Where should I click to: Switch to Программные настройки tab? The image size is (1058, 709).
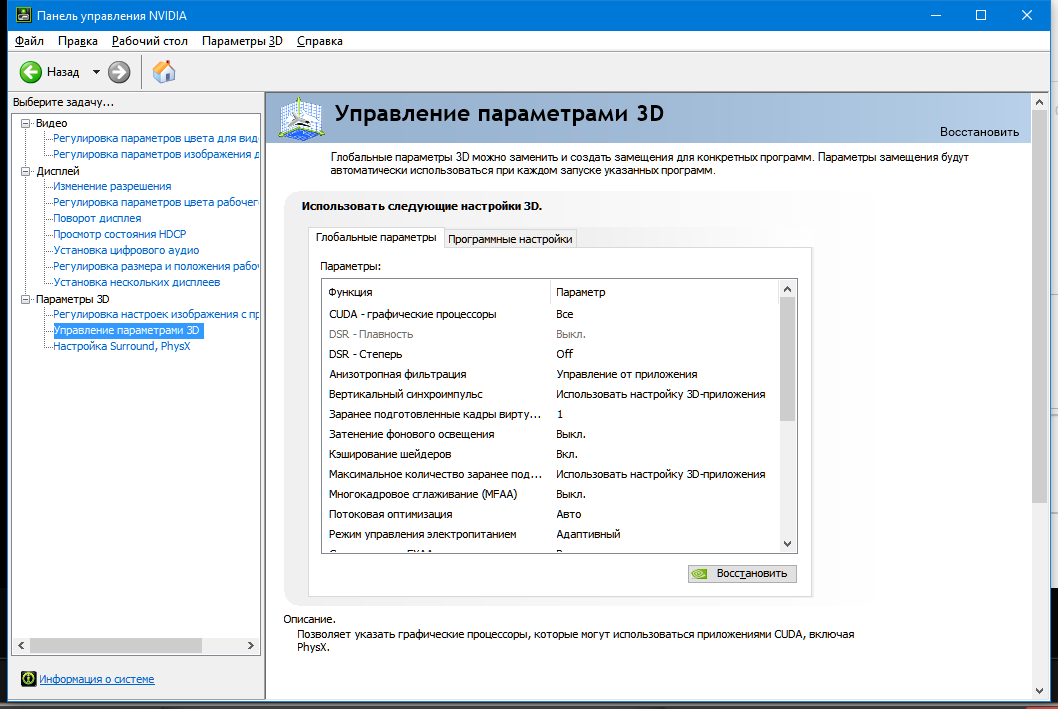[510, 239]
